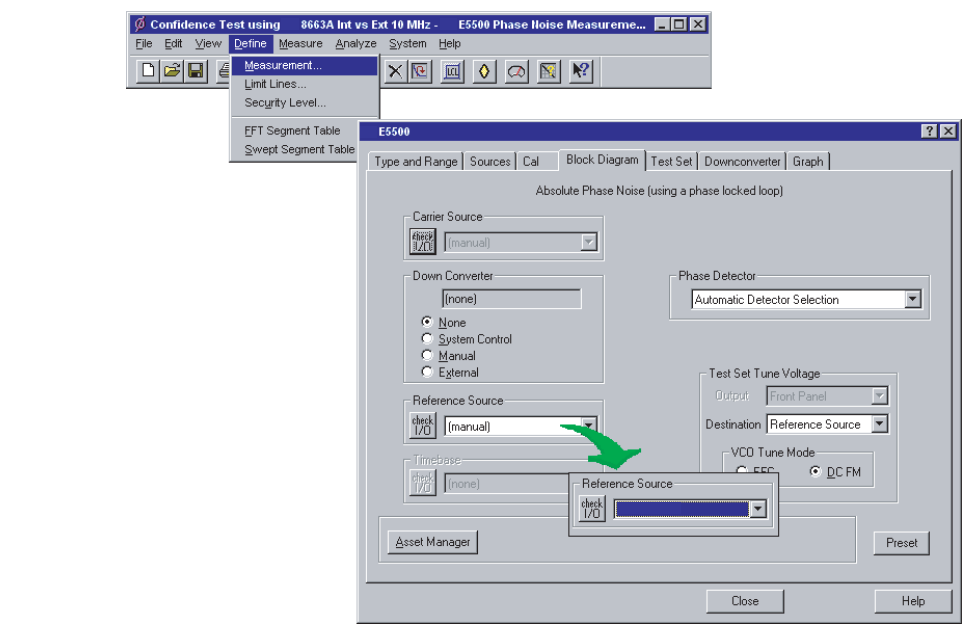Screen dimensions: 964x630
Task: Choose FFT Segment Table entry
Action: [x=294, y=130]
